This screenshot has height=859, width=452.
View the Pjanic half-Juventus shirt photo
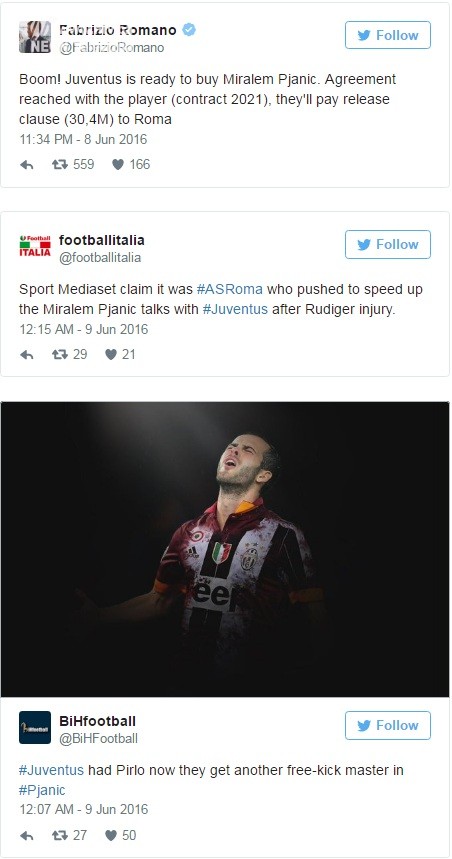[x=225, y=549]
